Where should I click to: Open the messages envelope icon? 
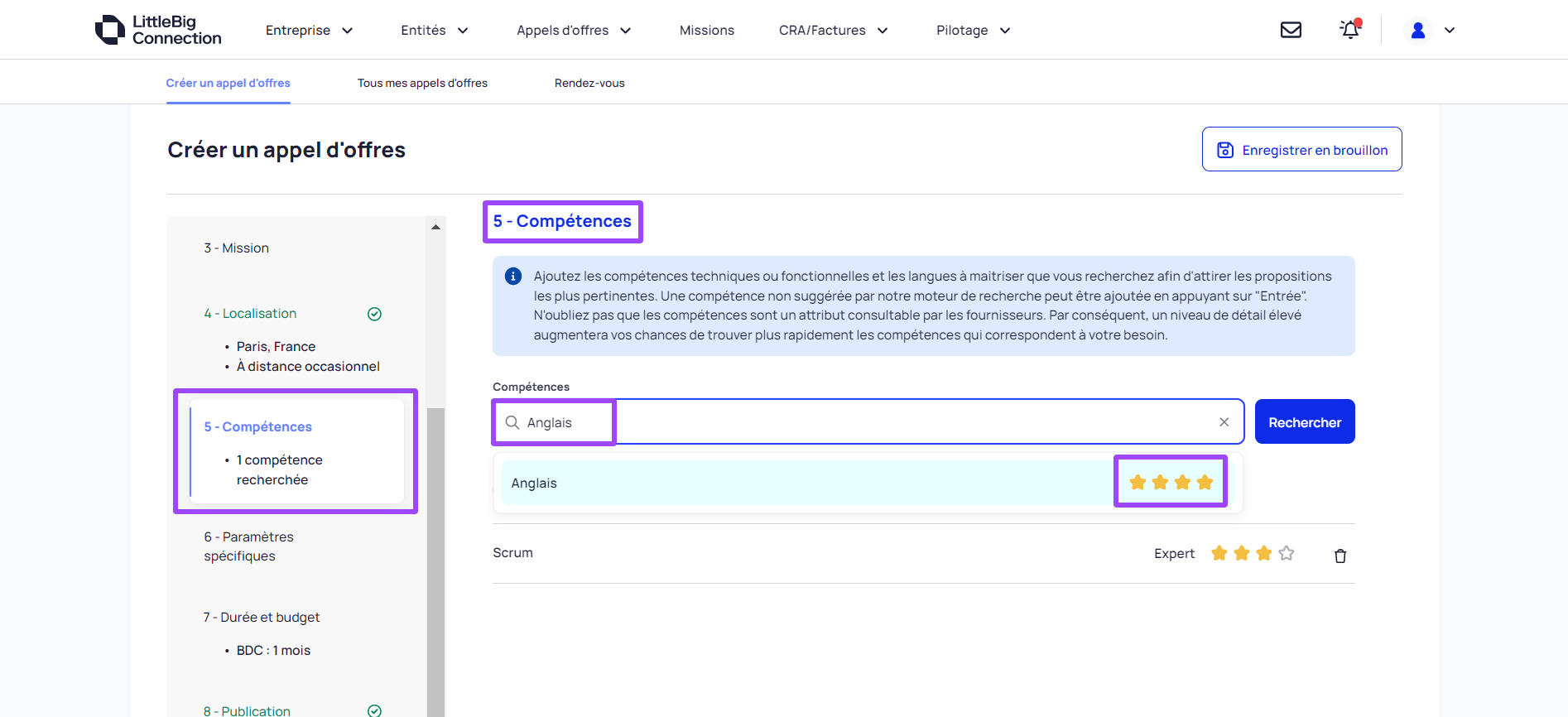click(1291, 30)
